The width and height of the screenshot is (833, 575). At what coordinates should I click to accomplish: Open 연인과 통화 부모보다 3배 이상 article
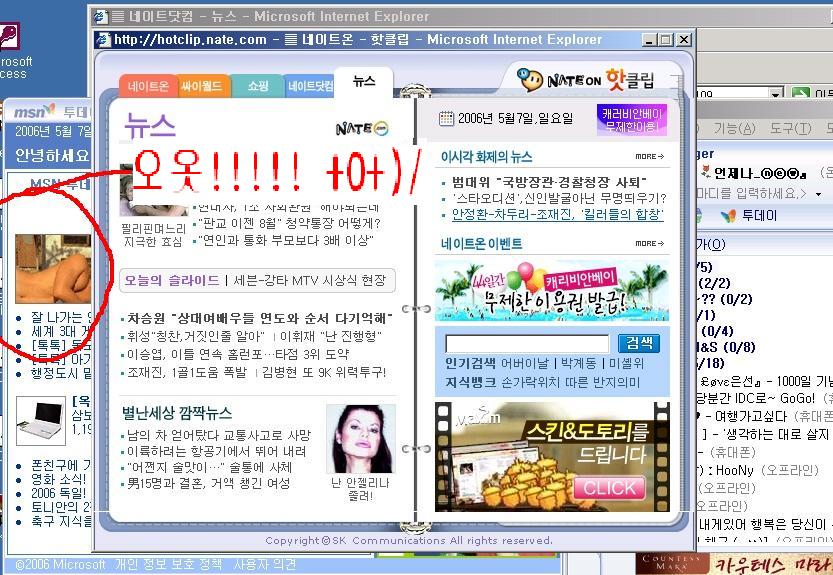285,240
